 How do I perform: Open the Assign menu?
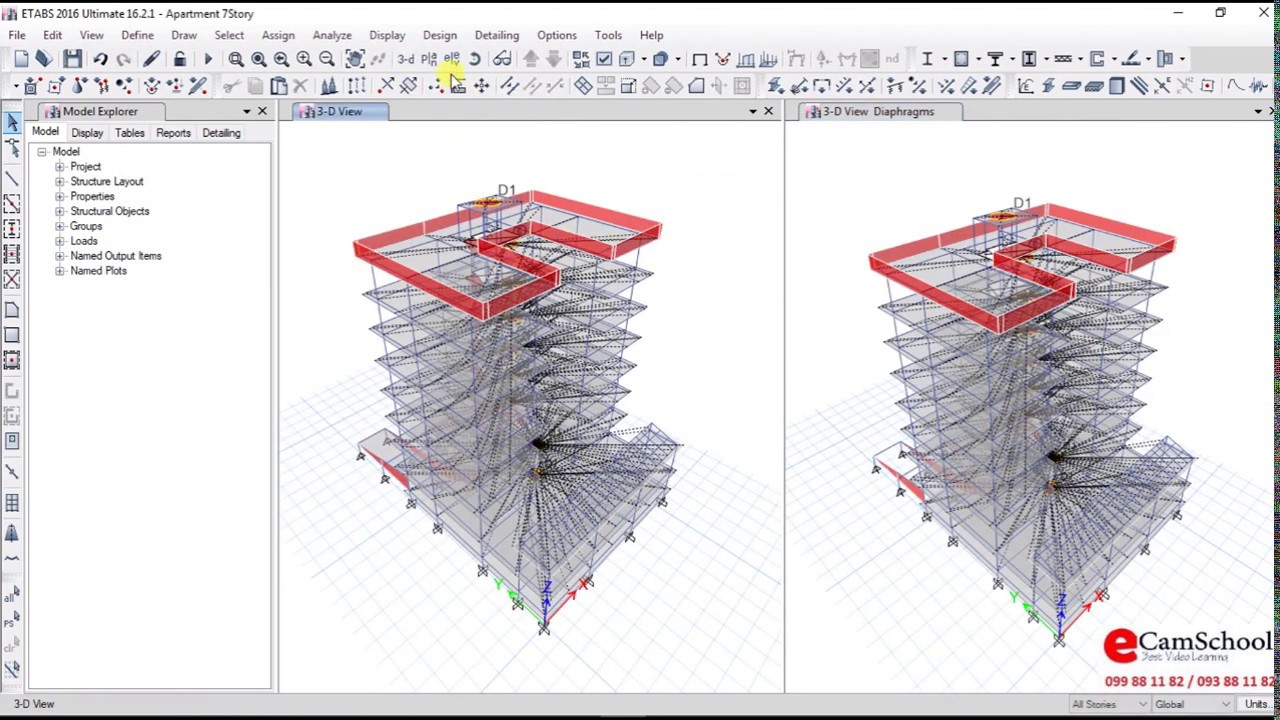pos(278,35)
